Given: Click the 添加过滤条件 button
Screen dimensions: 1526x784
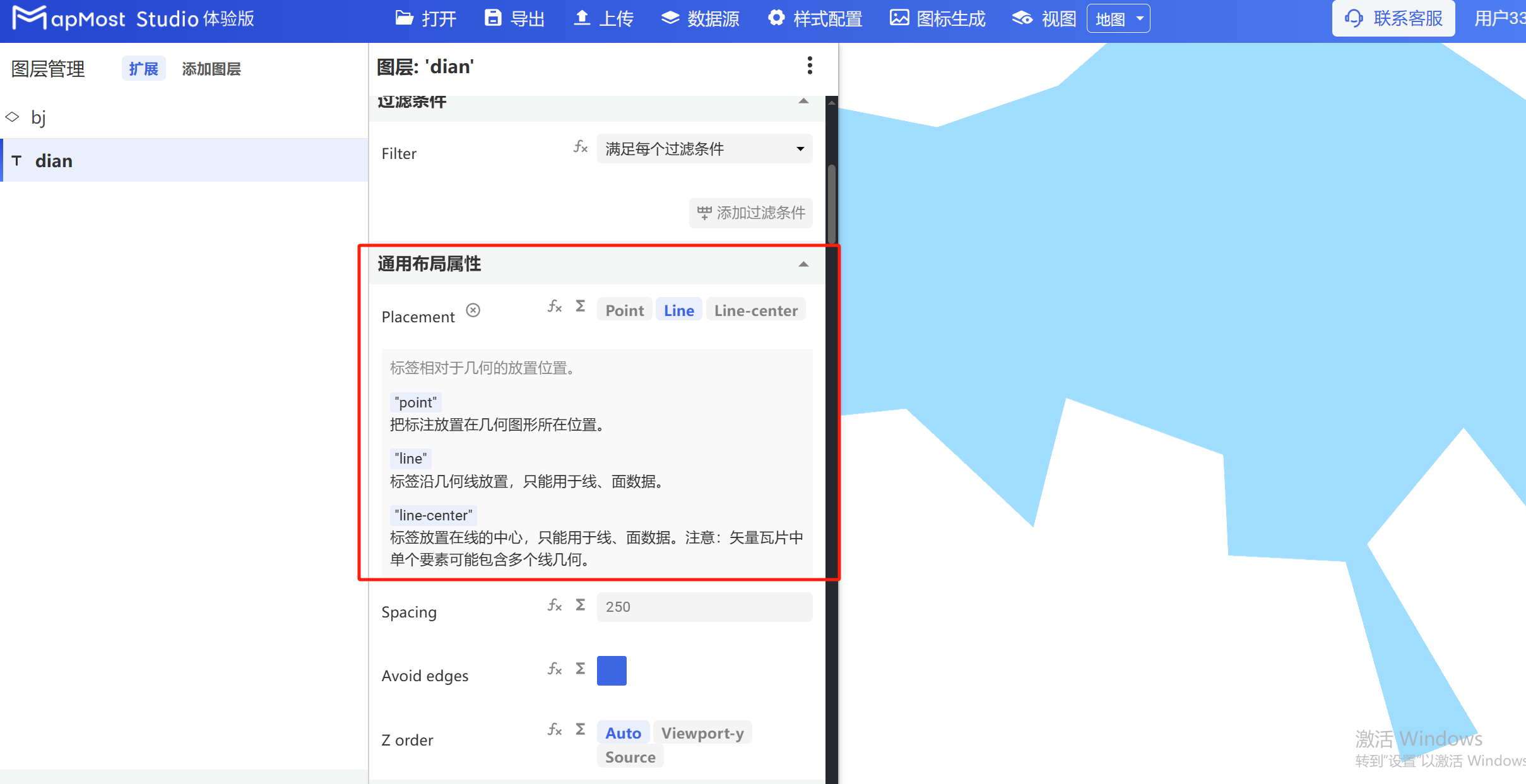Looking at the screenshot, I should click(750, 213).
